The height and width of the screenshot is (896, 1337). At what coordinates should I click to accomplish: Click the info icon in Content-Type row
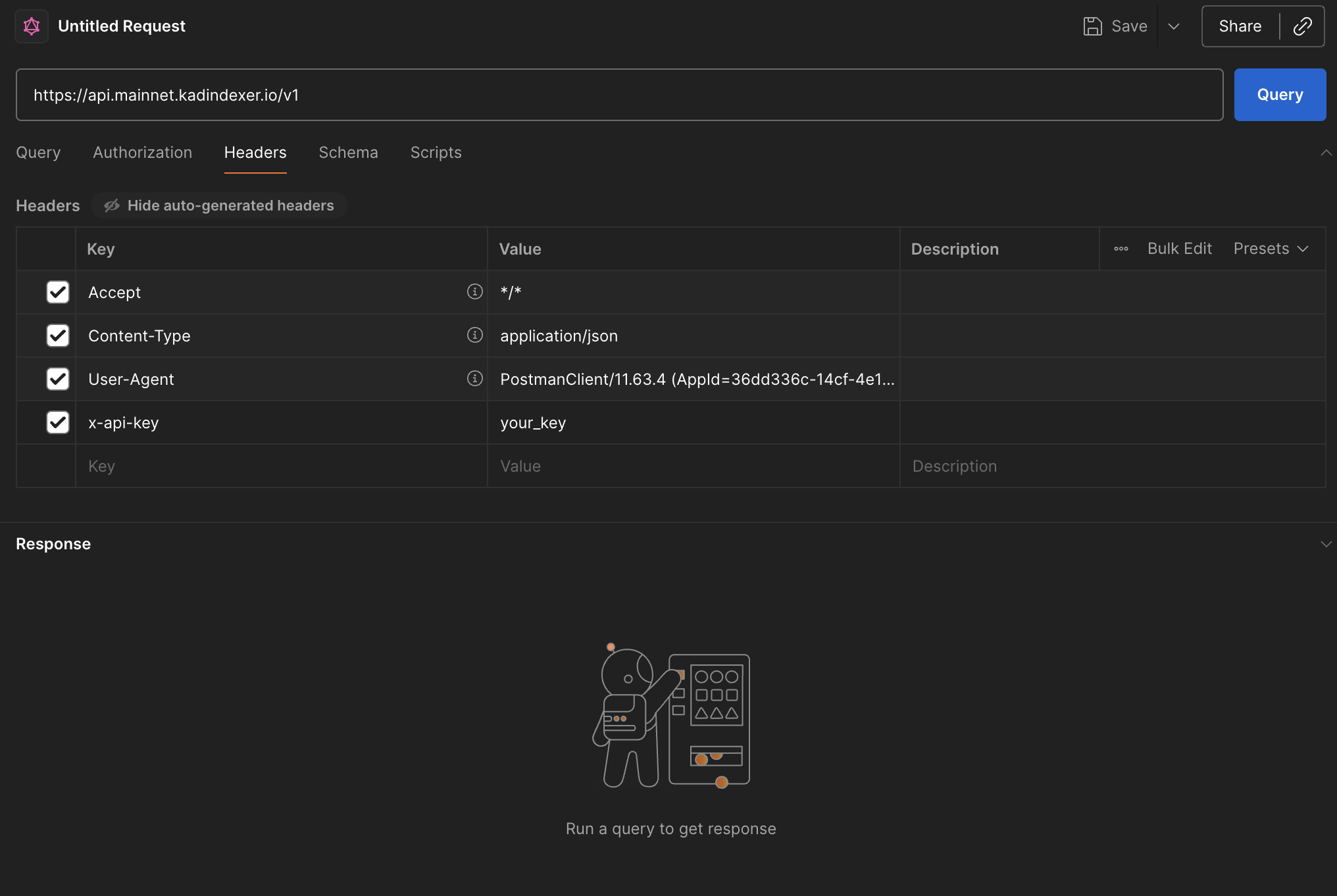click(474, 335)
